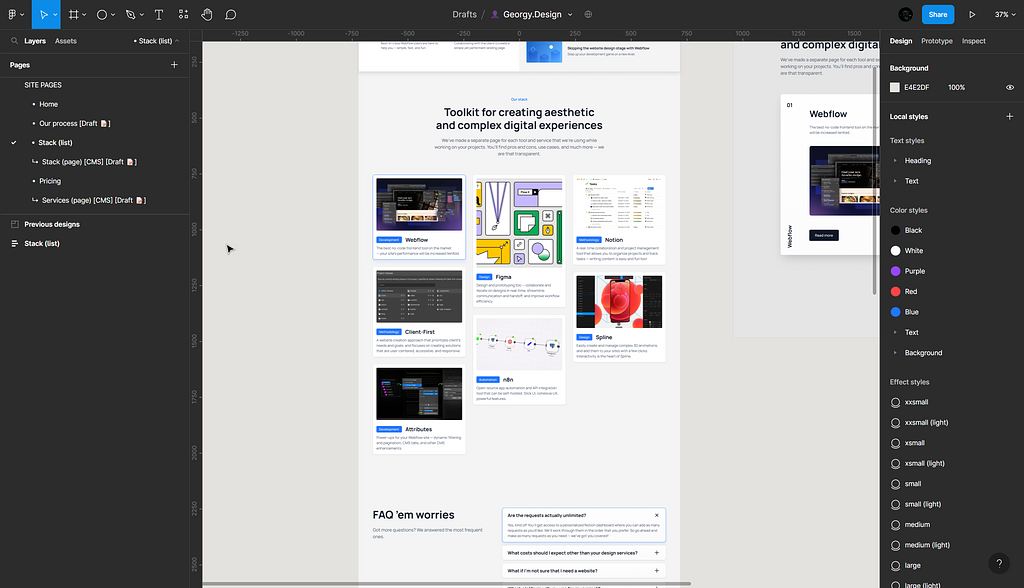Select the Comment tool
The image size is (1024, 588).
coord(231,15)
